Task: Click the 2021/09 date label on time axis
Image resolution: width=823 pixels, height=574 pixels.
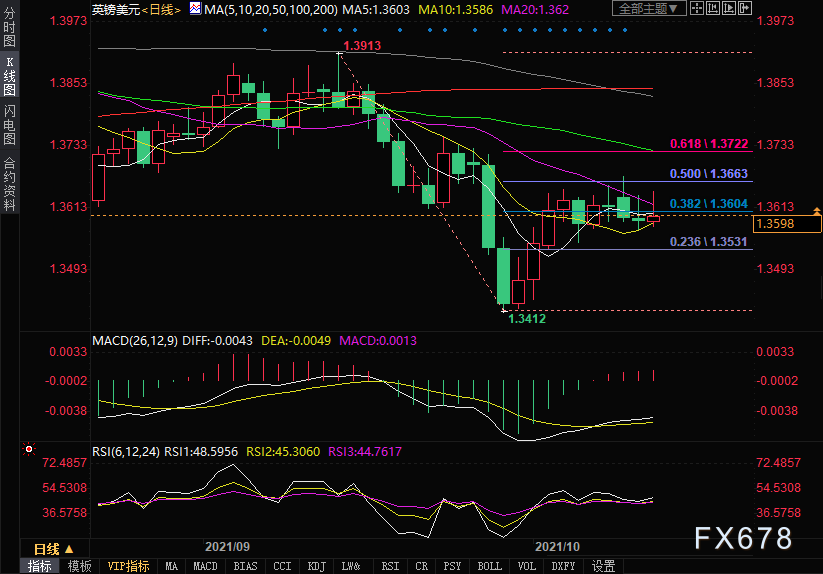Action: click(227, 547)
